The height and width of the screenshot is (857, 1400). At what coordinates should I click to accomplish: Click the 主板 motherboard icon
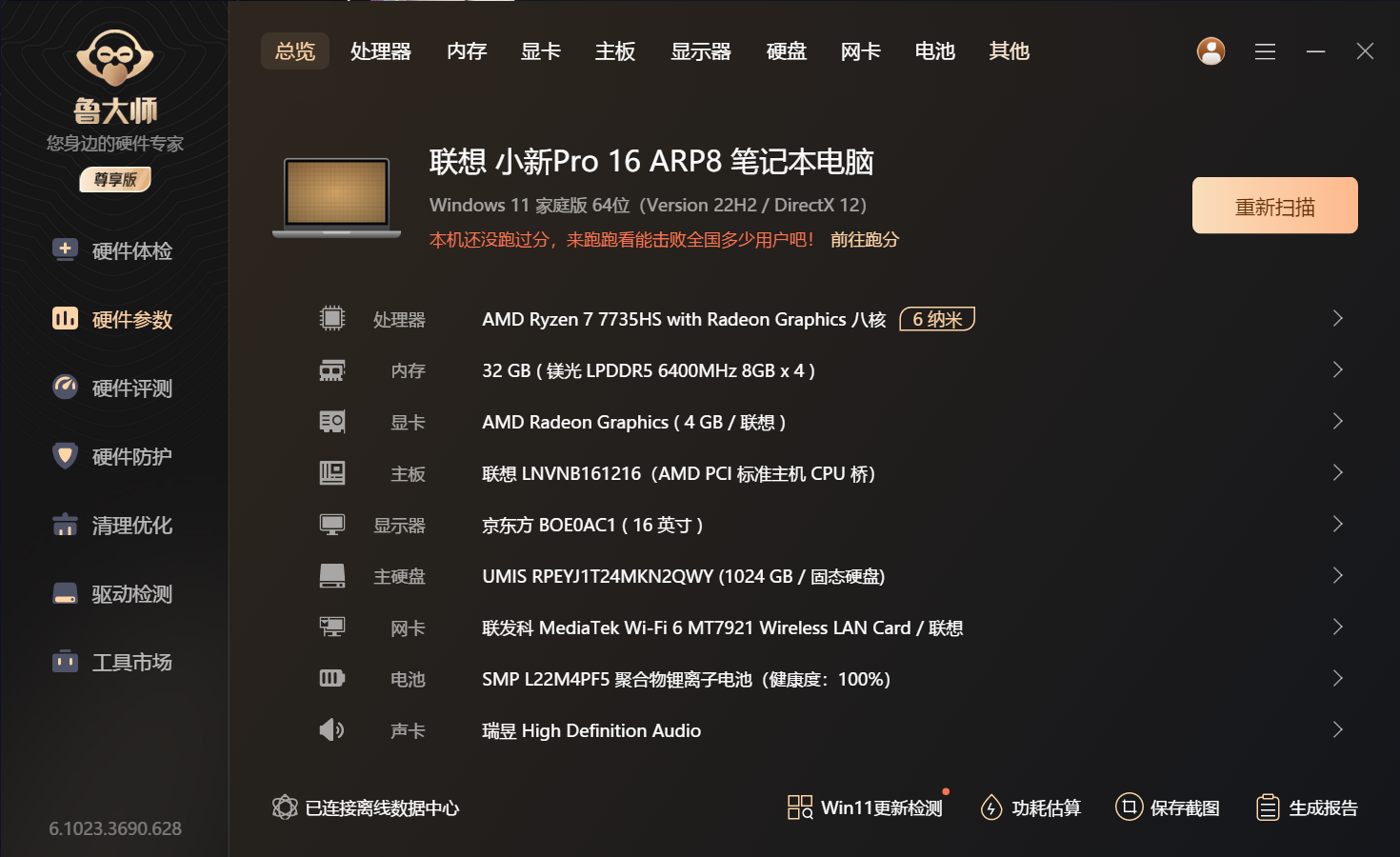click(x=332, y=472)
